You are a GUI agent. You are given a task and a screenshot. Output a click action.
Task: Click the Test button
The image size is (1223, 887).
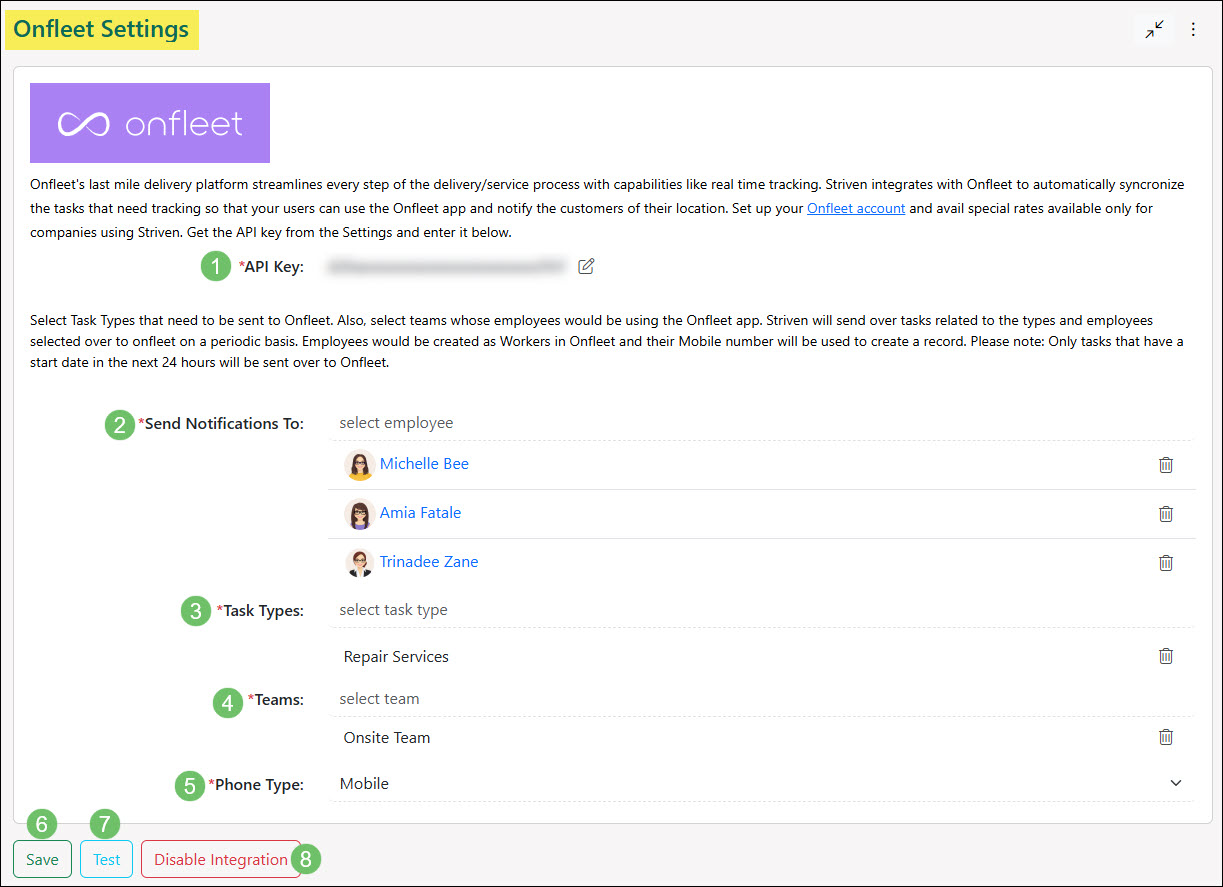pyautogui.click(x=107, y=859)
